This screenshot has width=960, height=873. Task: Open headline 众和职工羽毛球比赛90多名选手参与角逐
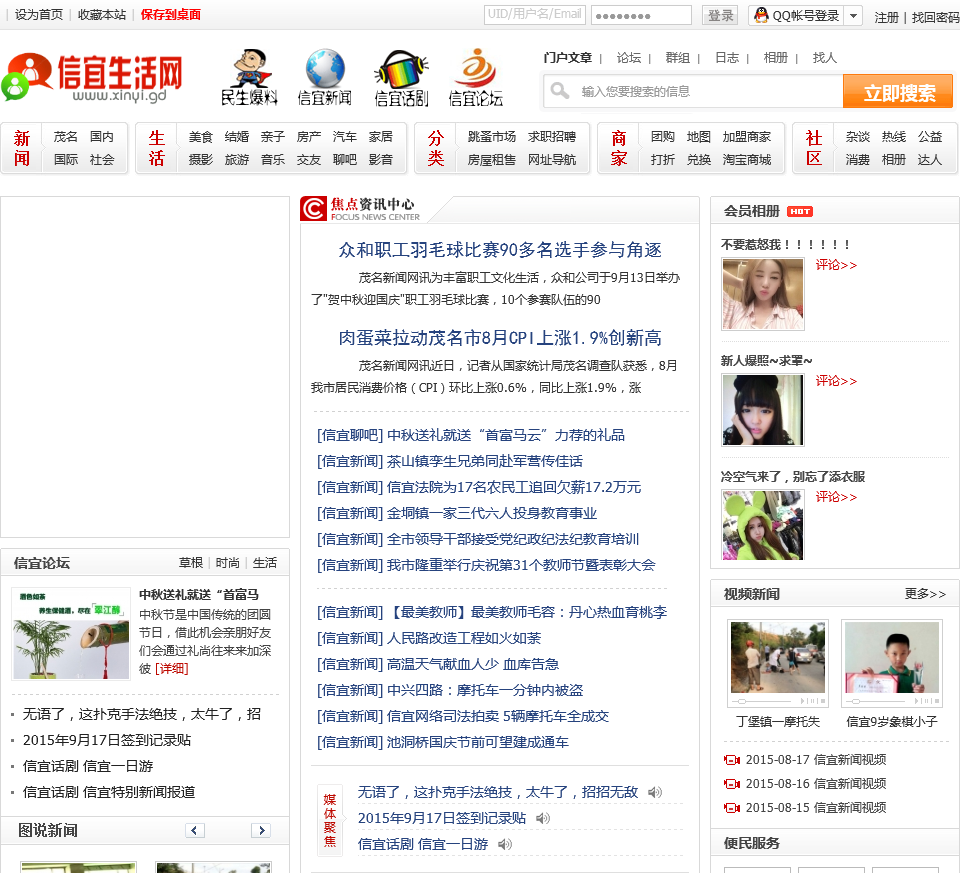500,250
